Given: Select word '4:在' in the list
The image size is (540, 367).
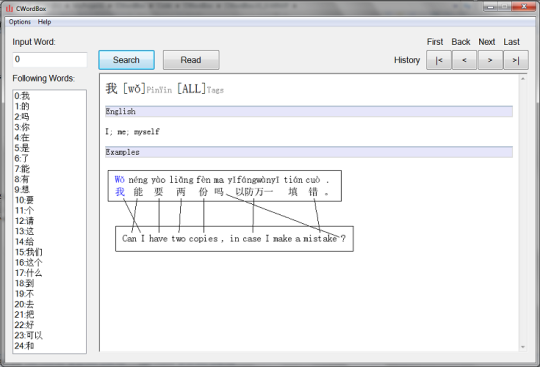Looking at the screenshot, I should tap(22, 137).
